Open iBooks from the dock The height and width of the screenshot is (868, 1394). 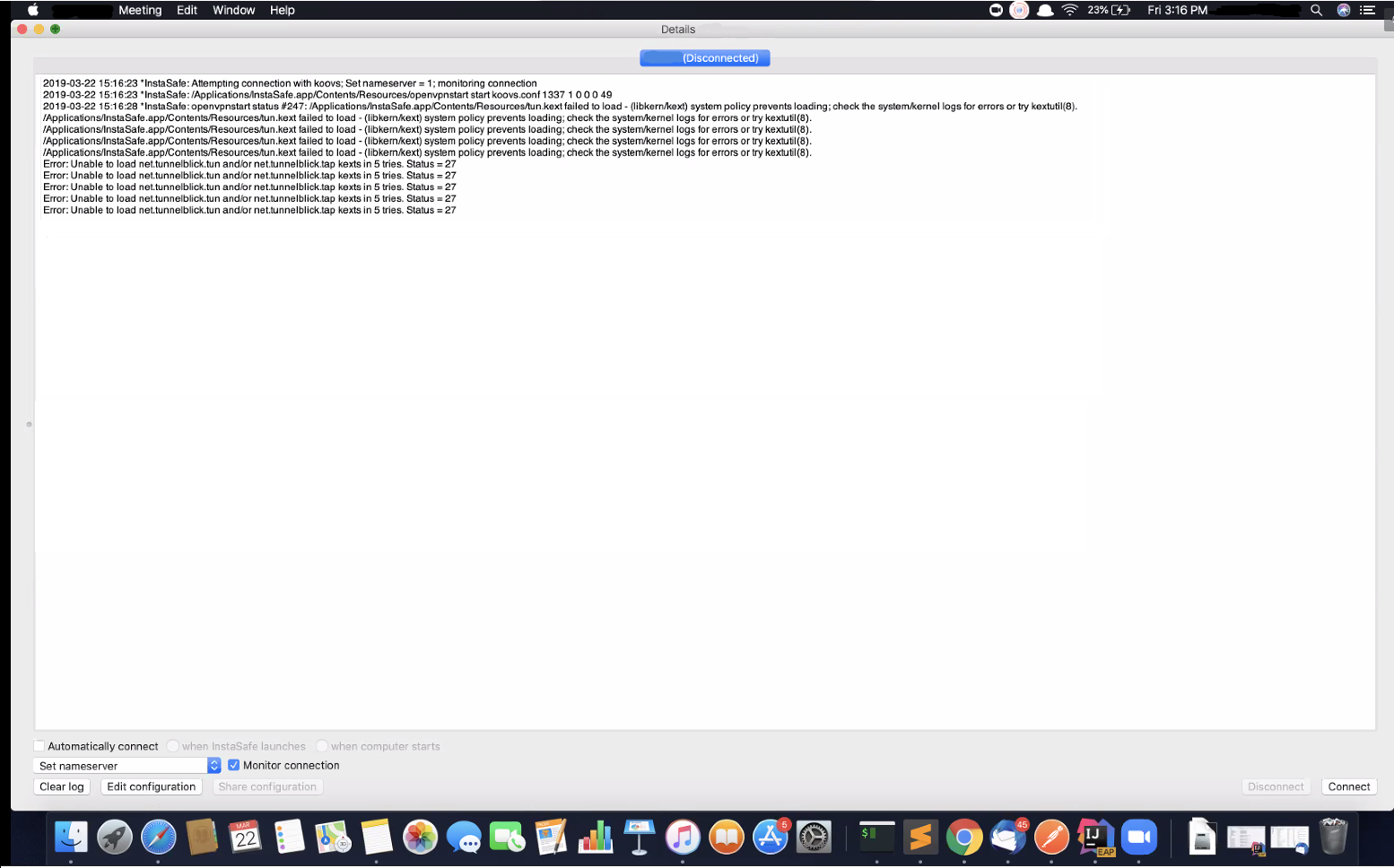727,838
